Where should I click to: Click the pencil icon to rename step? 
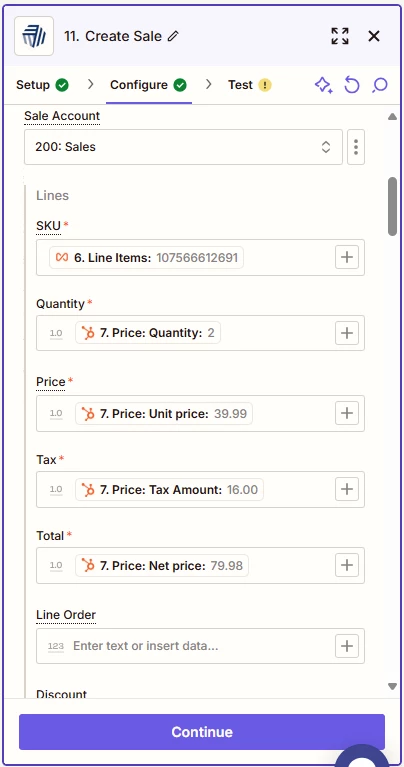click(173, 36)
